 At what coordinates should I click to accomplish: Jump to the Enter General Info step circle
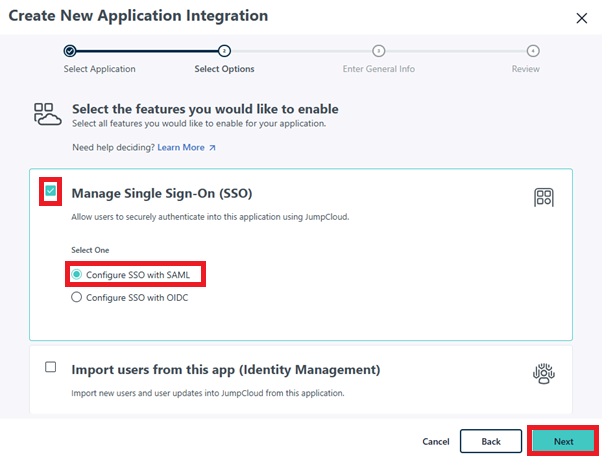click(378, 50)
